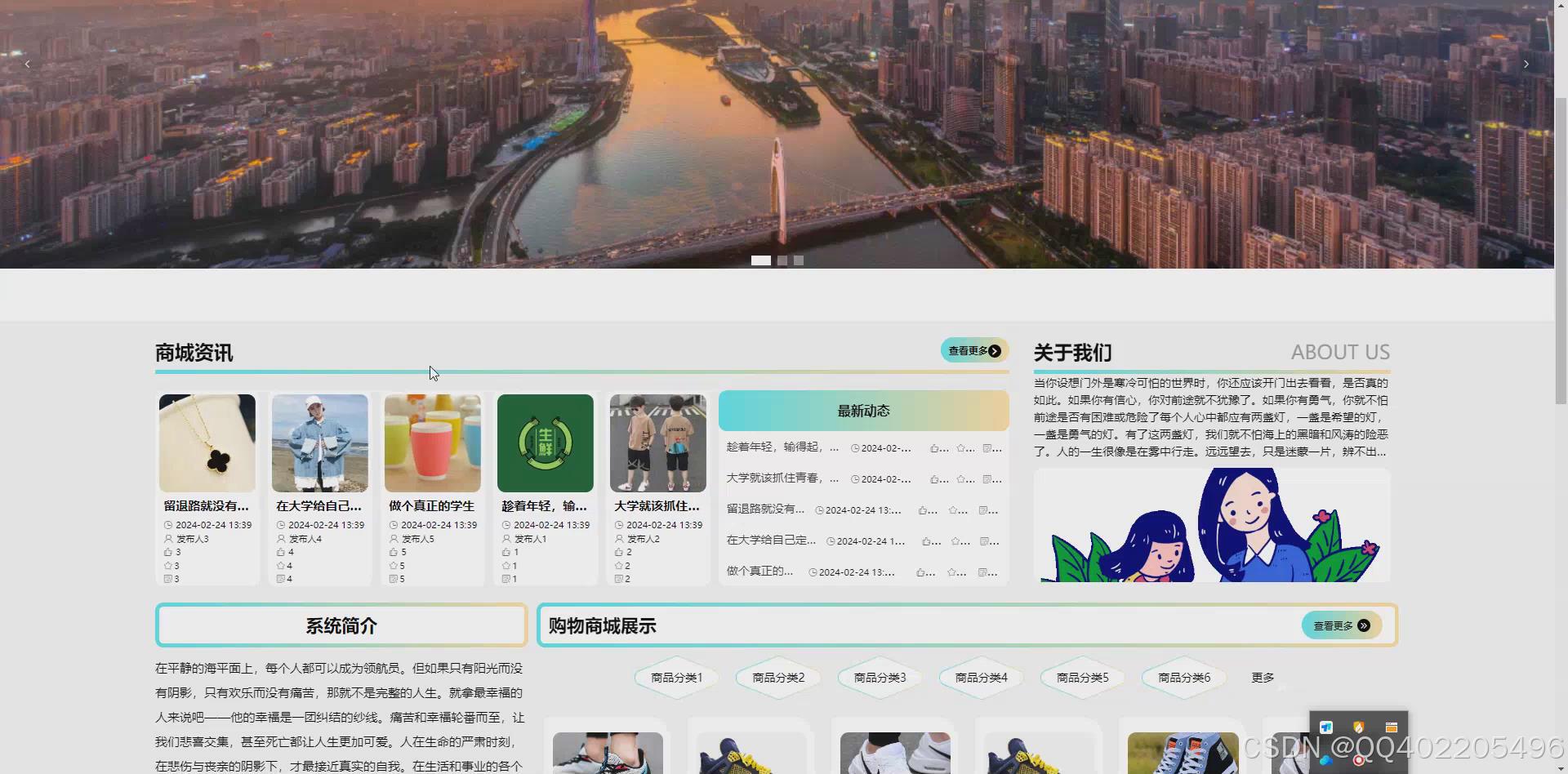Toggle the like thumb on "做个真正的学生" card
This screenshot has height=774, width=1568.
click(393, 552)
